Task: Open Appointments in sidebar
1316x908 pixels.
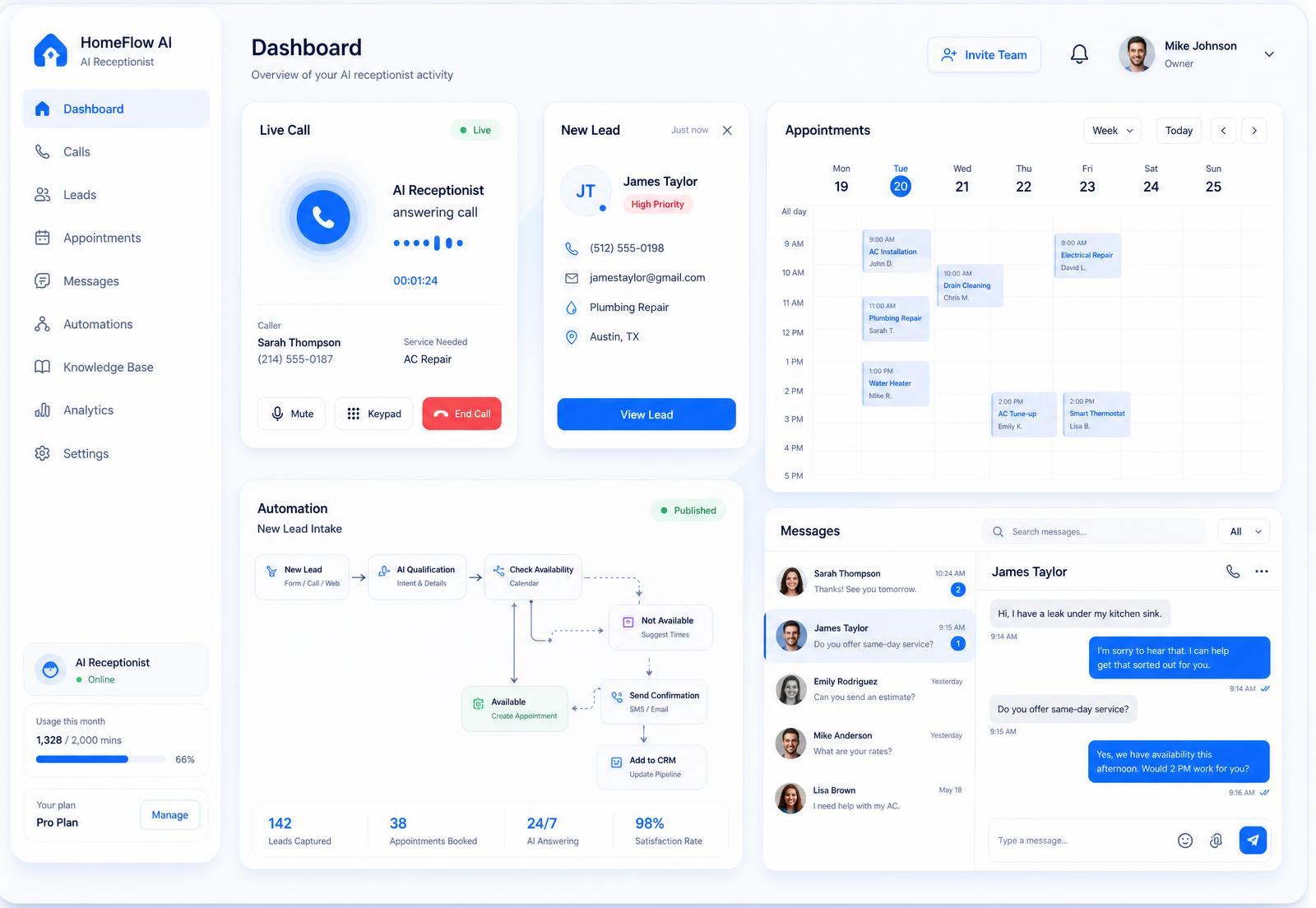Action: [116, 238]
